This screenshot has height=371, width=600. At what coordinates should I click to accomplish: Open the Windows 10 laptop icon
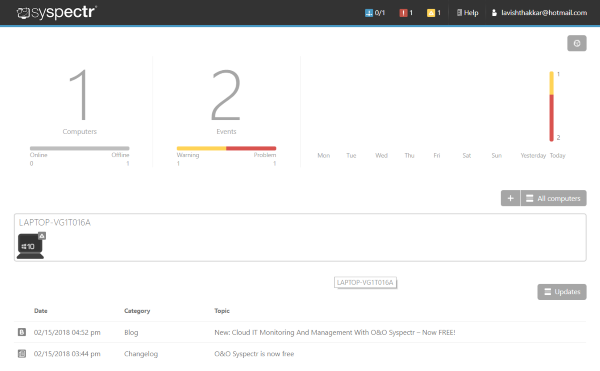pyautogui.click(x=30, y=246)
